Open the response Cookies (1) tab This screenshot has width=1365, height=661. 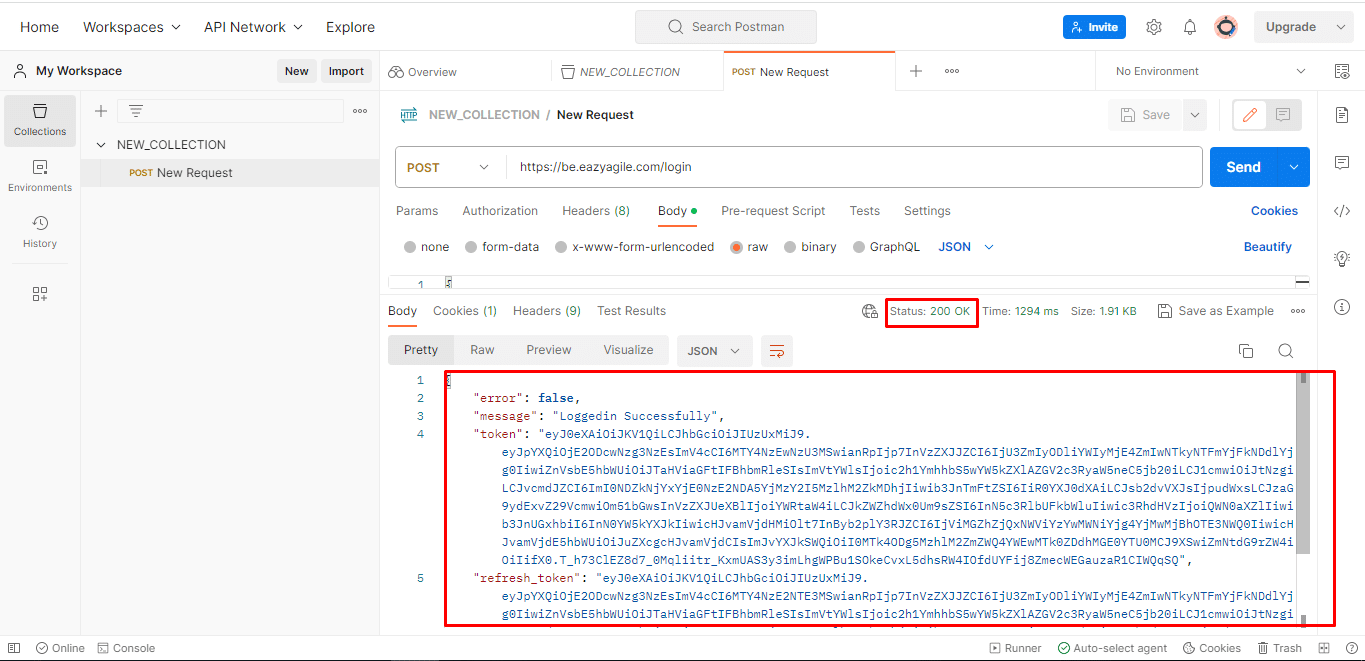(465, 311)
